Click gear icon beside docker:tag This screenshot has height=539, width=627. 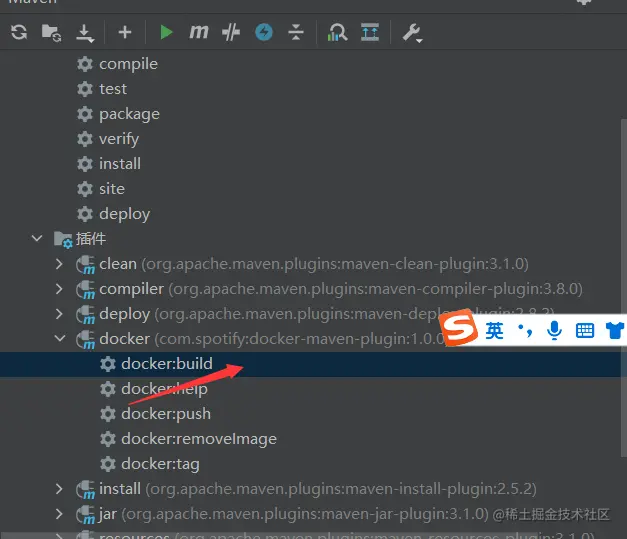tap(108, 464)
